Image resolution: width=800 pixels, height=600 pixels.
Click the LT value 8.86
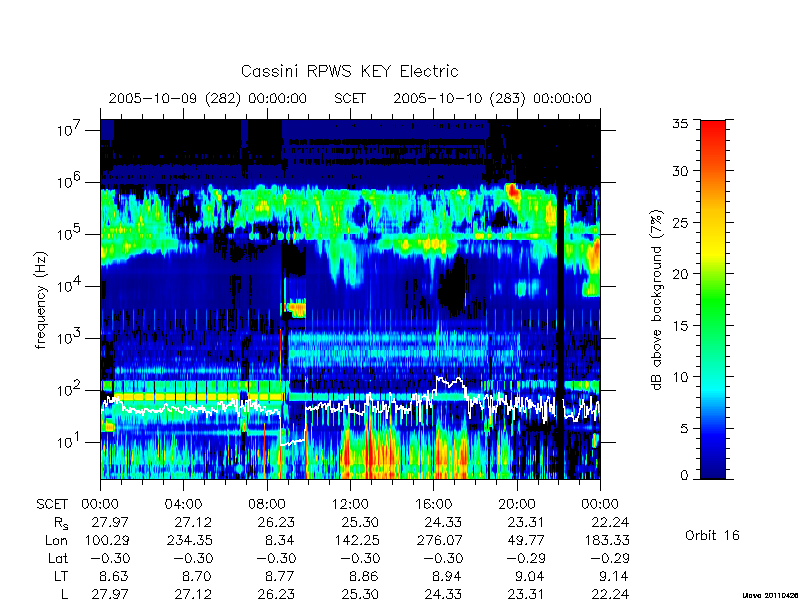364,576
